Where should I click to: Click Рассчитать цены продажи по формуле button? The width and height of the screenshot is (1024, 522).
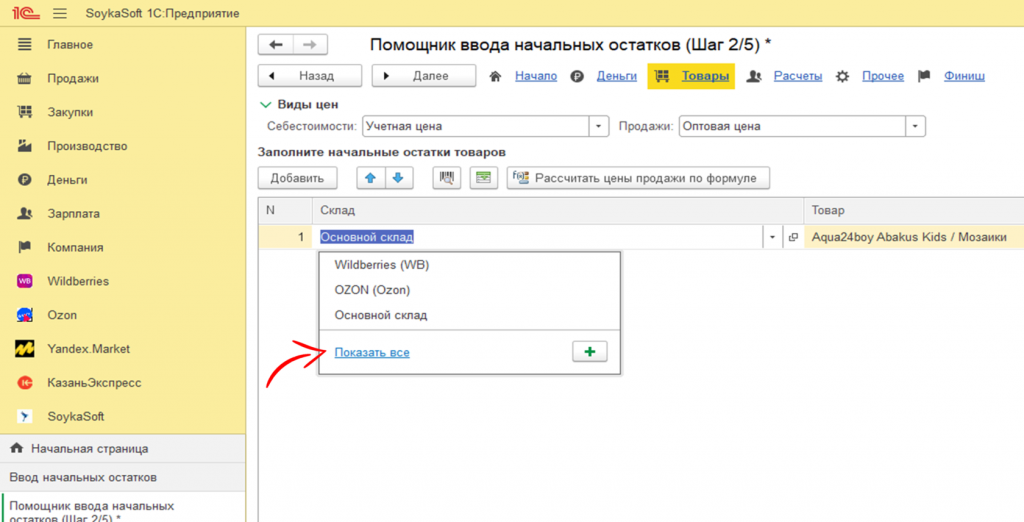tap(638, 178)
